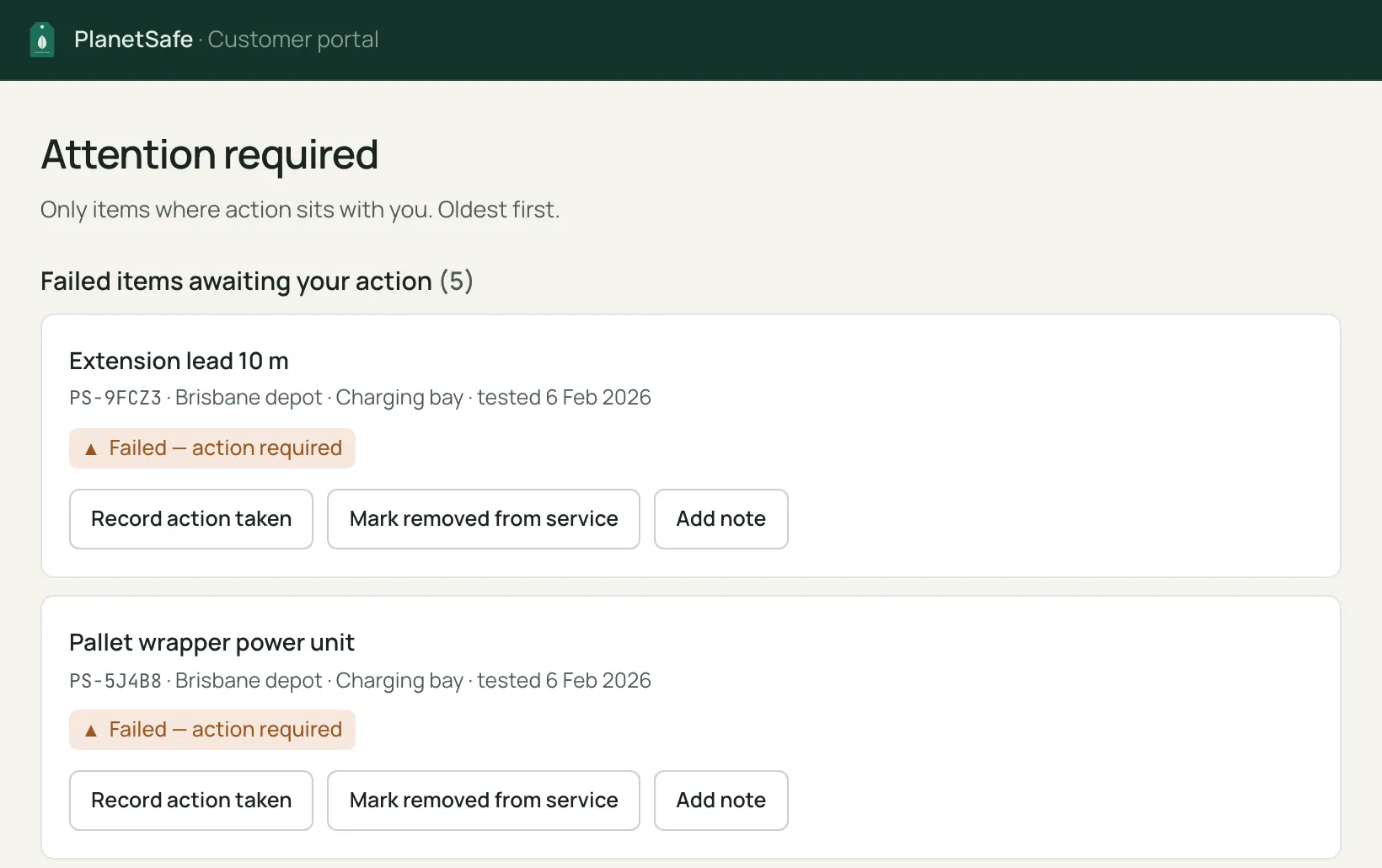1382x868 pixels.
Task: Select the Pallet wrapper power unit title
Action: (x=212, y=643)
